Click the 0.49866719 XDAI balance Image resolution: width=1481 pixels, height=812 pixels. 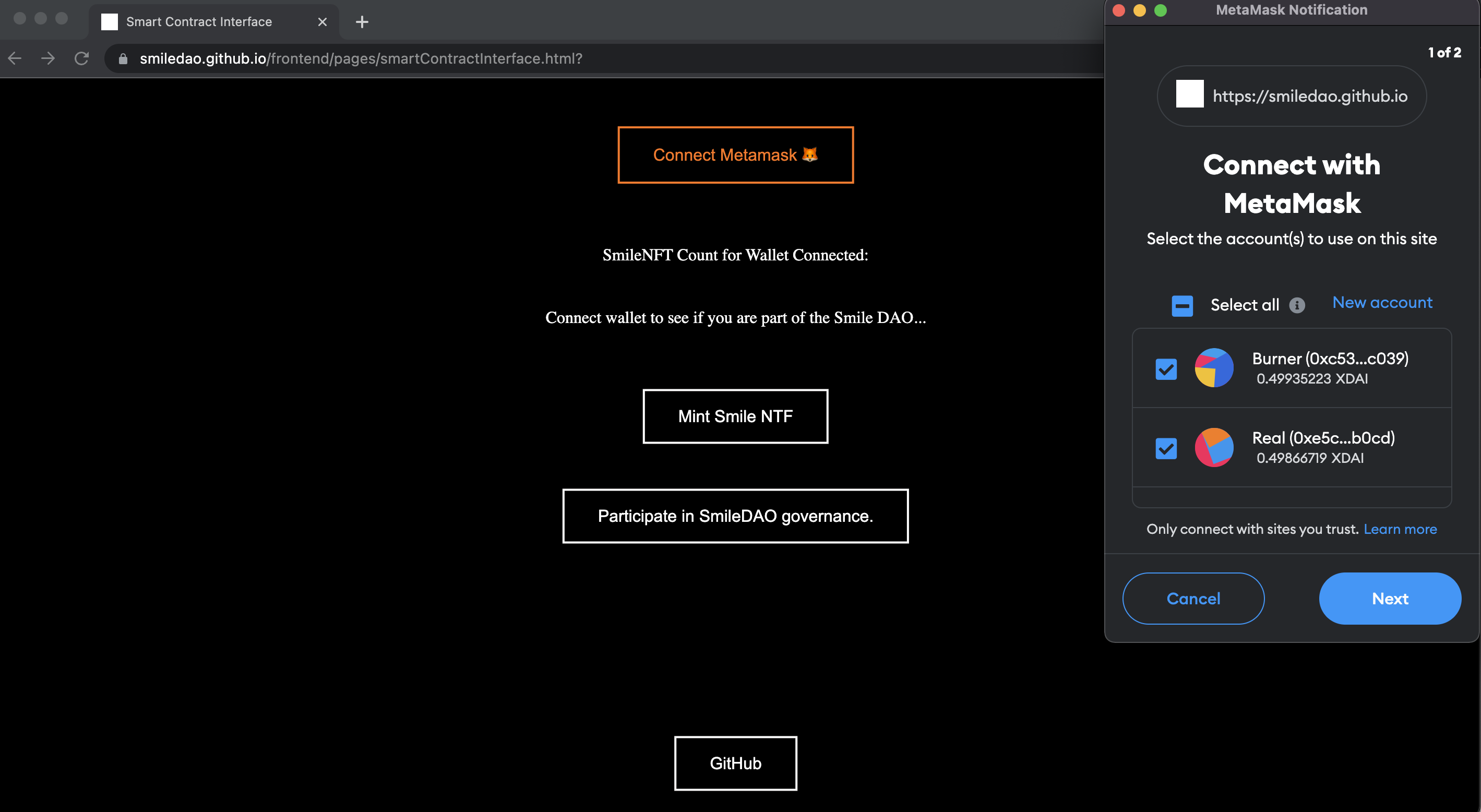coord(1310,458)
